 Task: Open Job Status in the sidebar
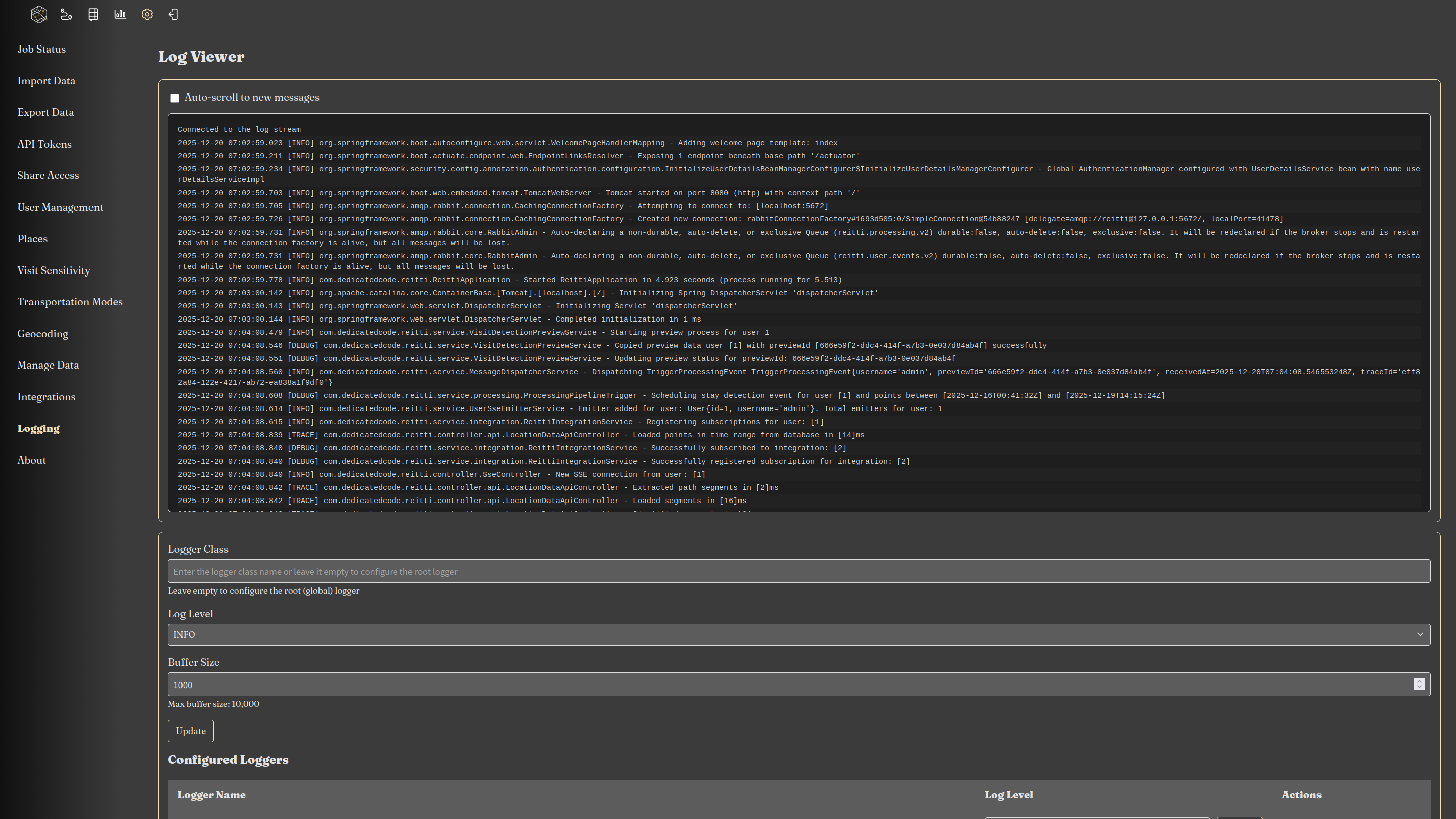[41, 49]
